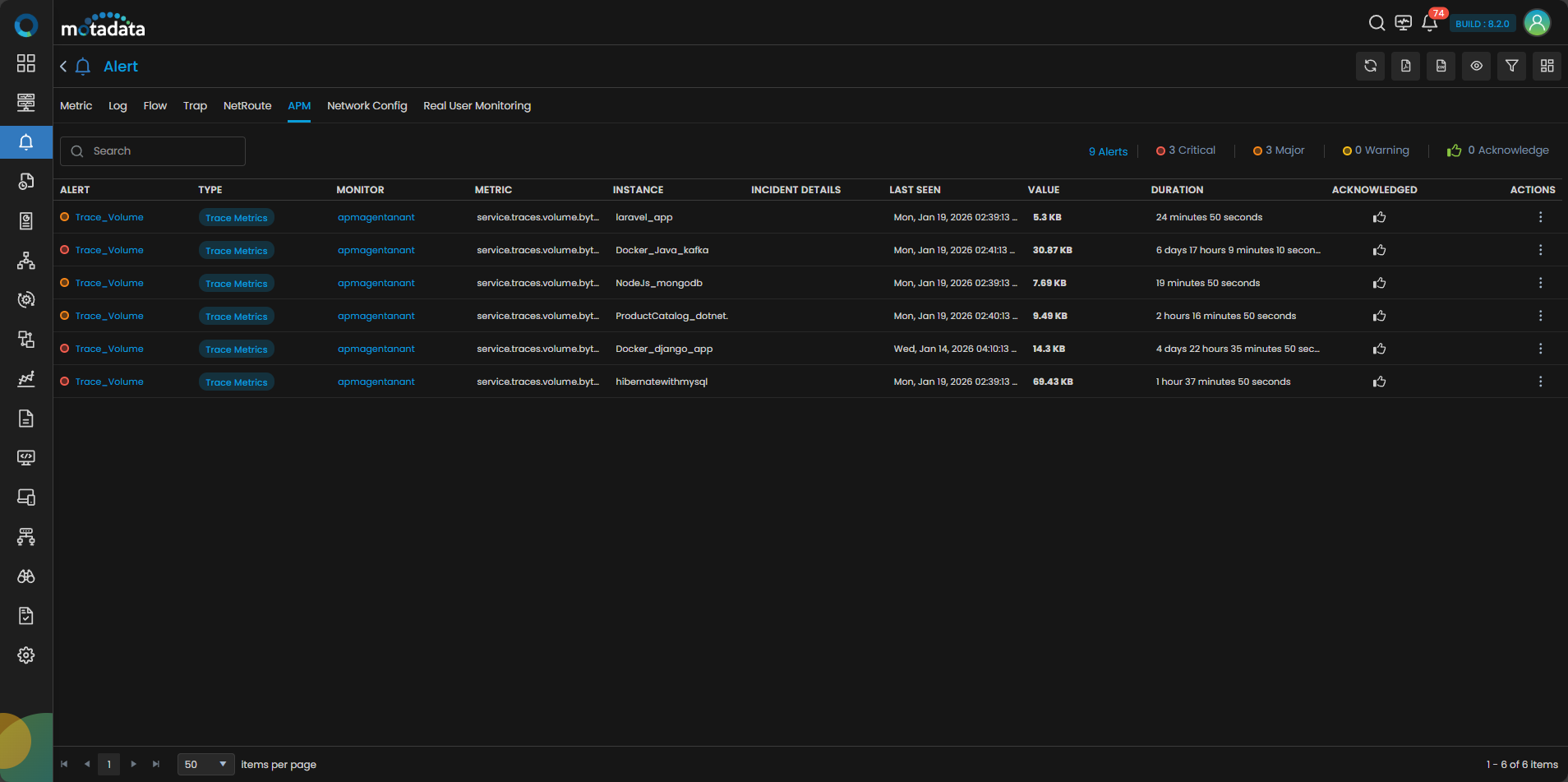Open the filter icon in toolbar

1511,66
